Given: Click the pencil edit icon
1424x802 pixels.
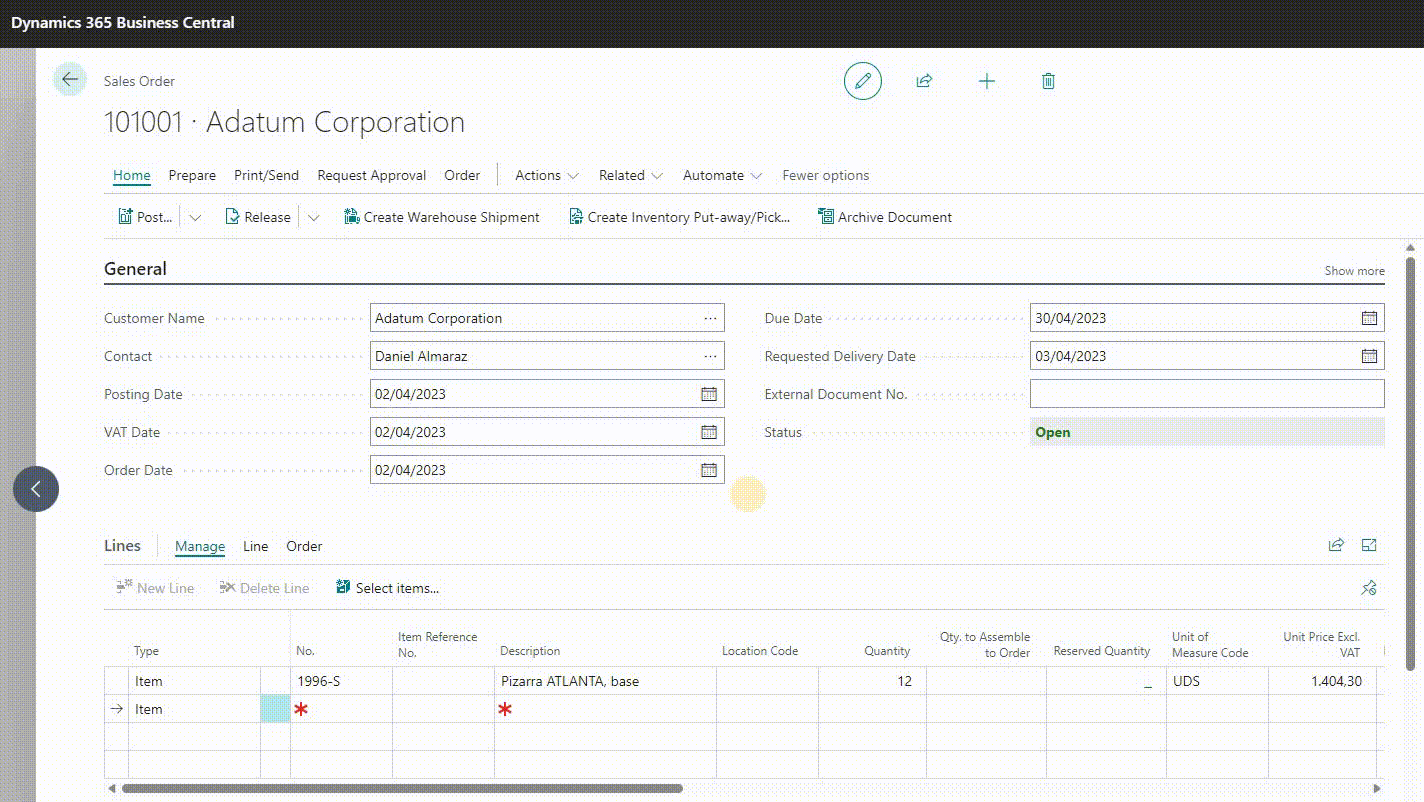Looking at the screenshot, I should 862,81.
